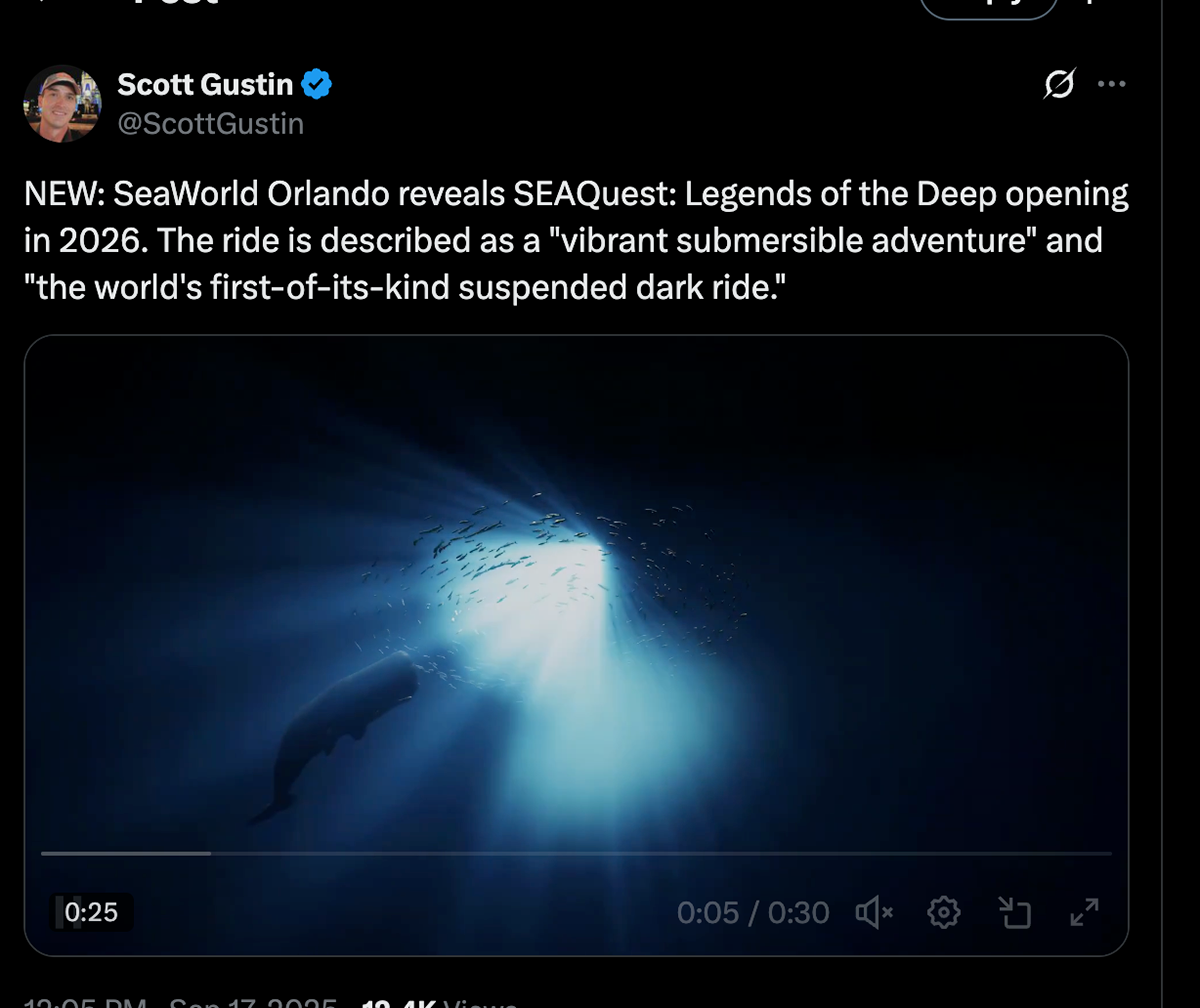Screen dimensions: 1200x1008
Task: Open the three-dot more options menu
Action: tap(1111, 85)
